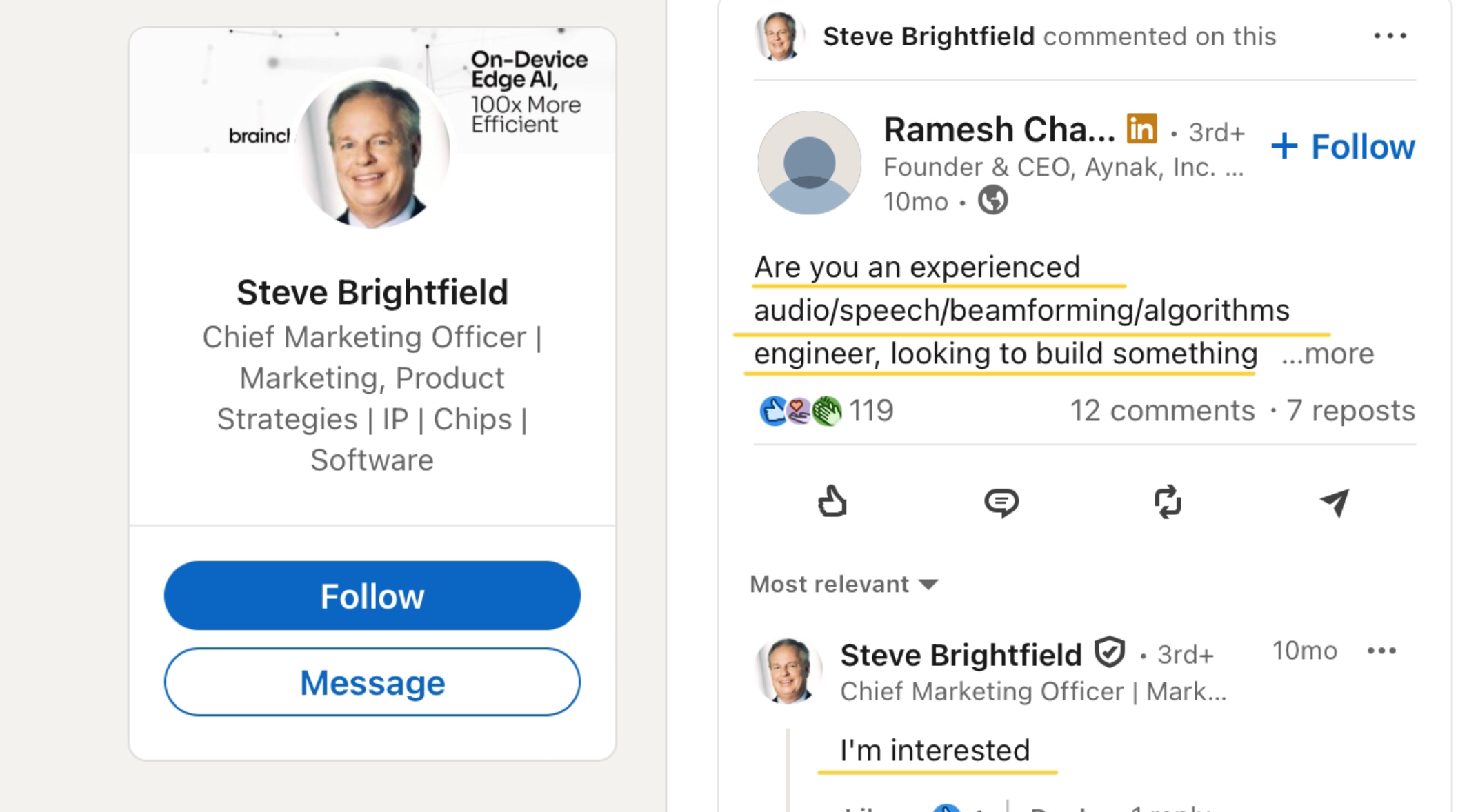Open the 12 comments link
The width and height of the screenshot is (1478, 812).
(1162, 411)
